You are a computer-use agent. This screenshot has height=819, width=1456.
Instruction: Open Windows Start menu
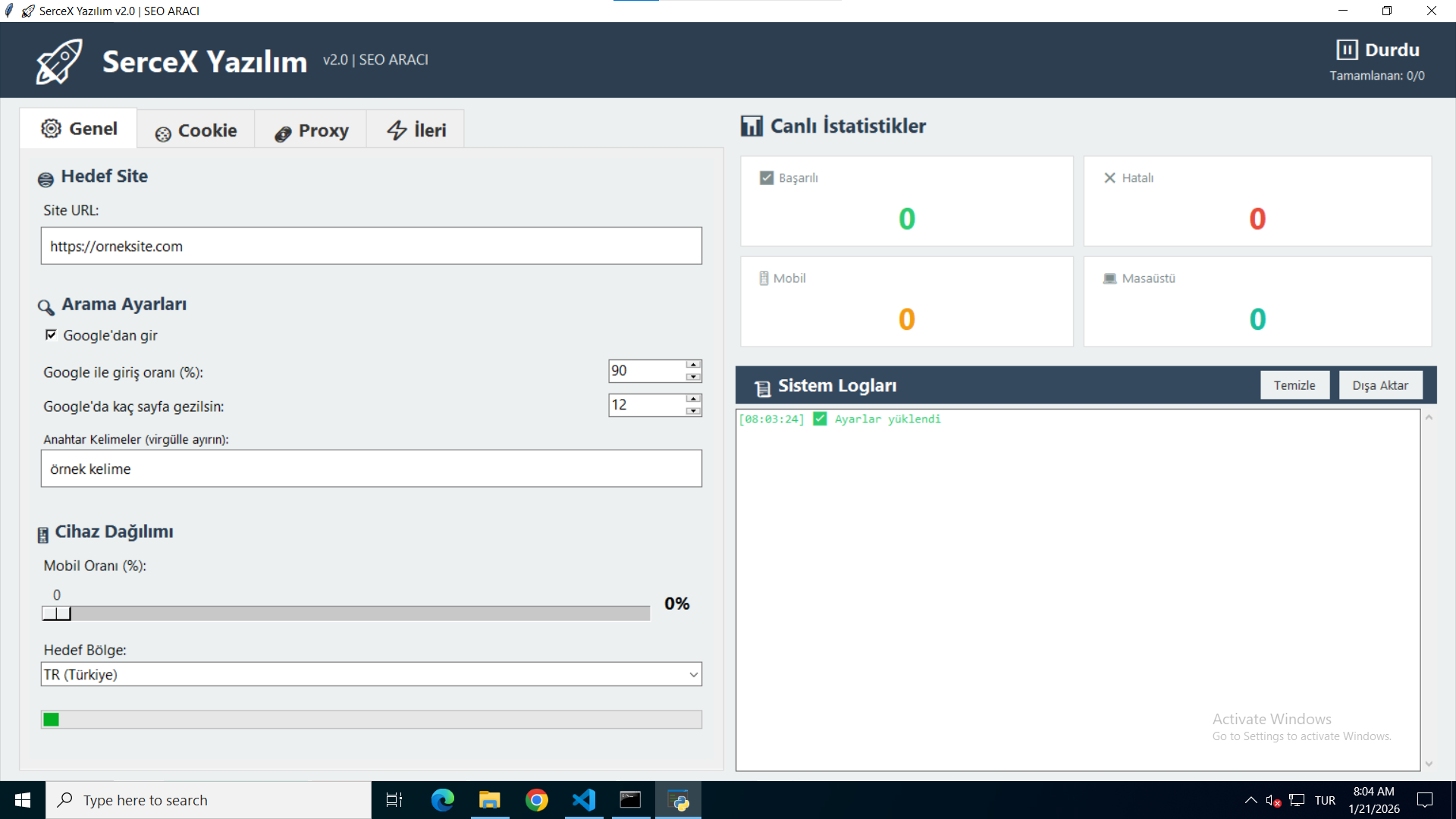(23, 800)
